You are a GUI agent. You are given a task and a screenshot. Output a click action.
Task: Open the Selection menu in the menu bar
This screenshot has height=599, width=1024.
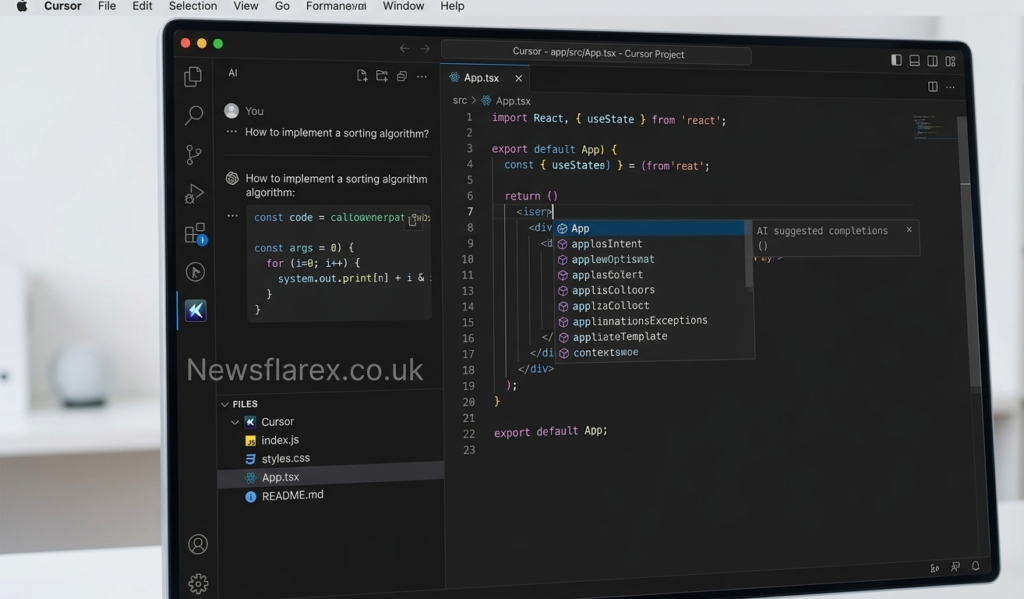pos(192,6)
